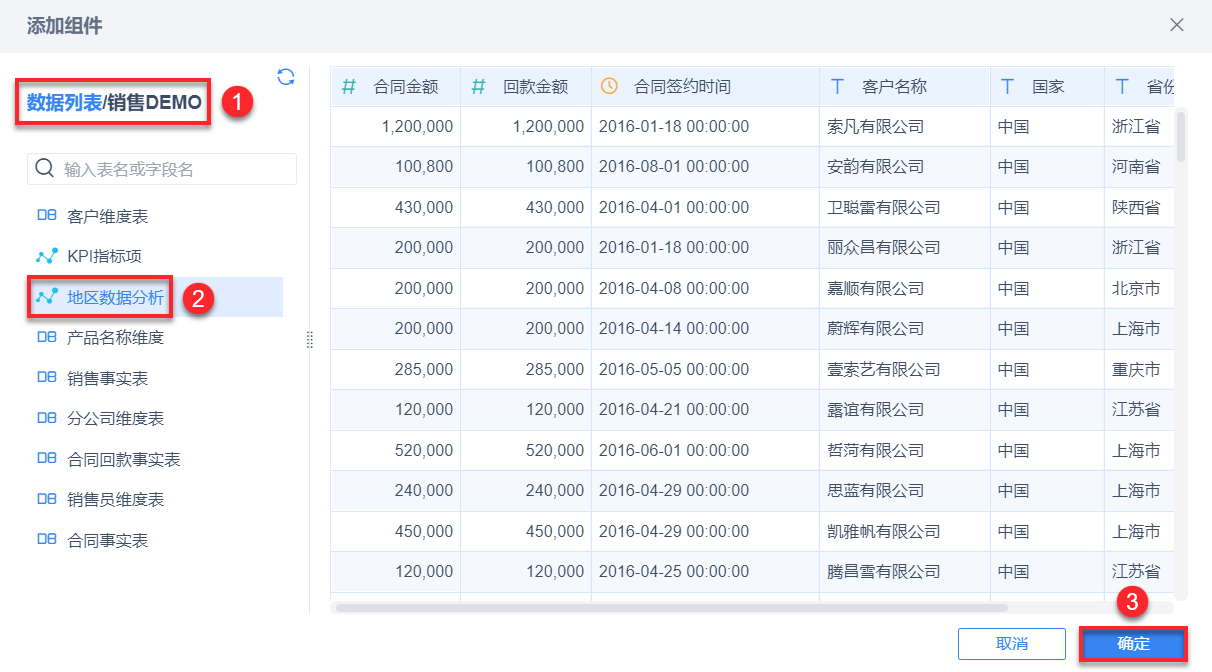
Task: Click the DB icon beside 合同回款事实表
Action: tap(46, 458)
